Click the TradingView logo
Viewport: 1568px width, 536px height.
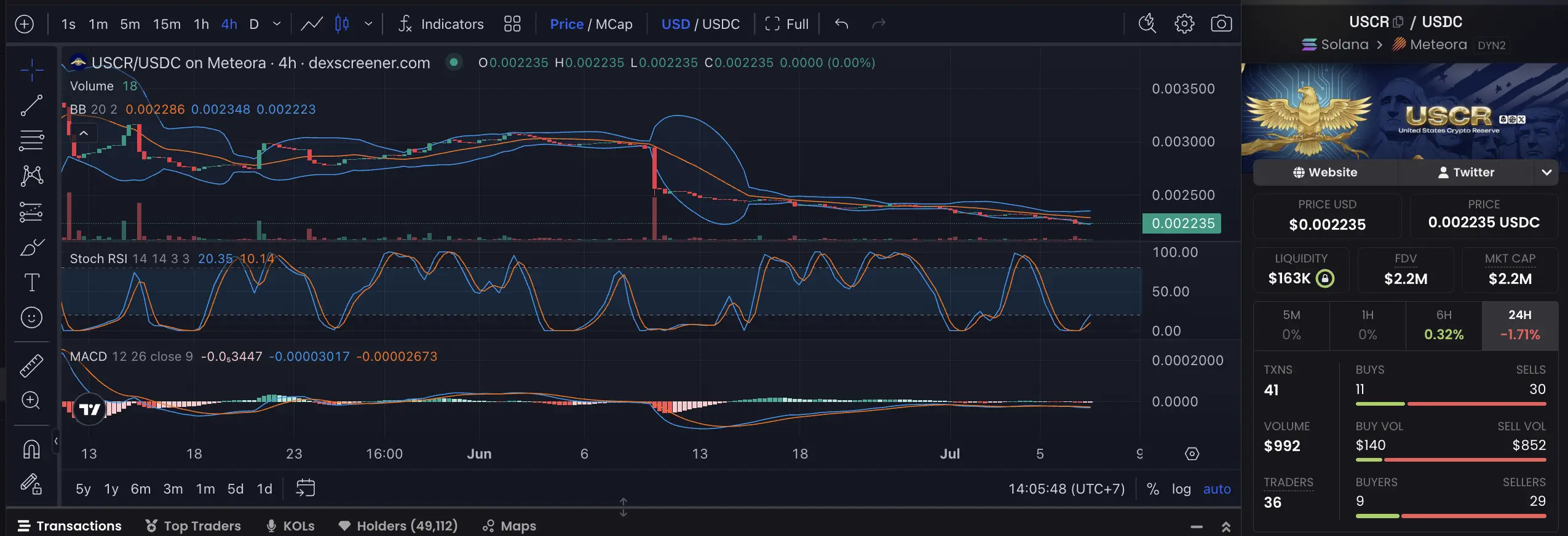tap(90, 409)
